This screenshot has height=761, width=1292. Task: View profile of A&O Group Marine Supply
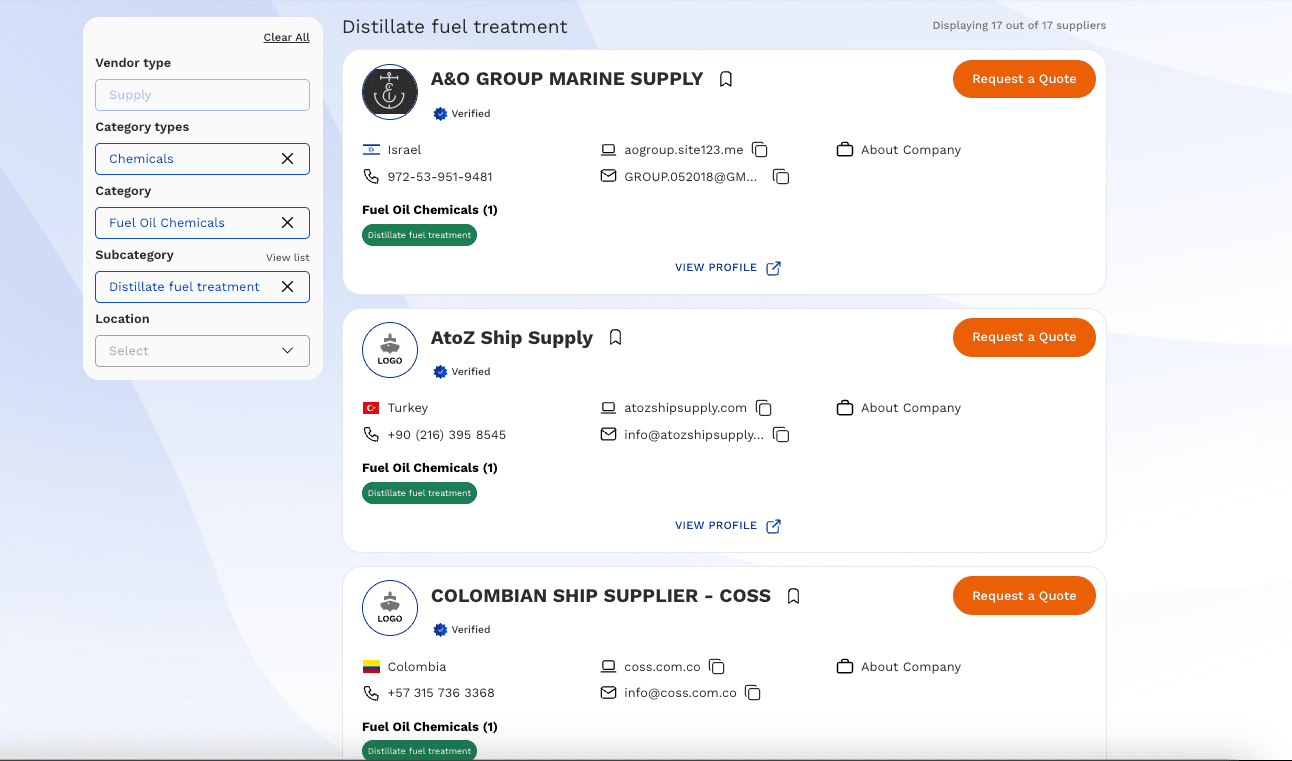pos(727,268)
